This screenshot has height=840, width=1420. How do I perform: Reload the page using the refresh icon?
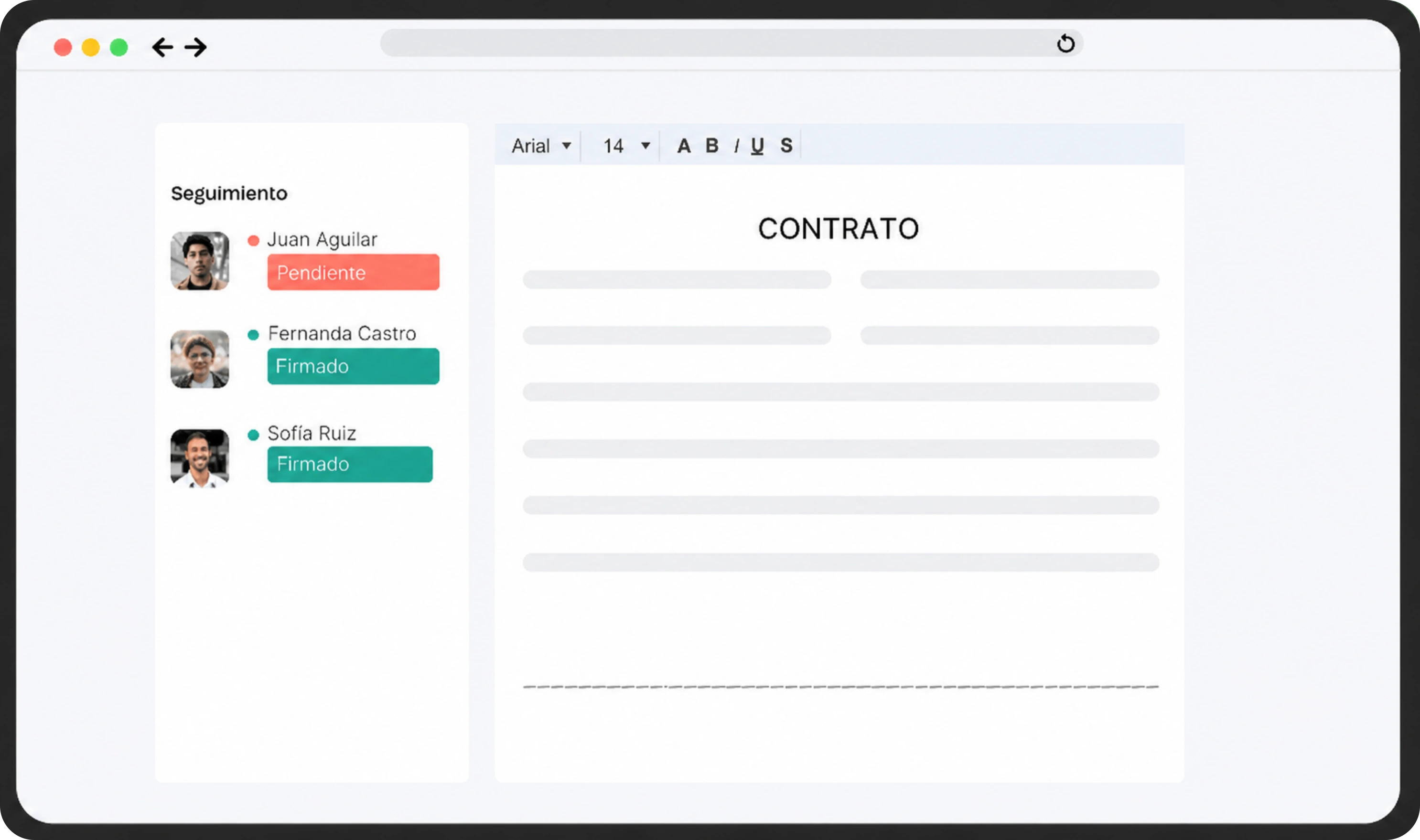click(x=1065, y=43)
